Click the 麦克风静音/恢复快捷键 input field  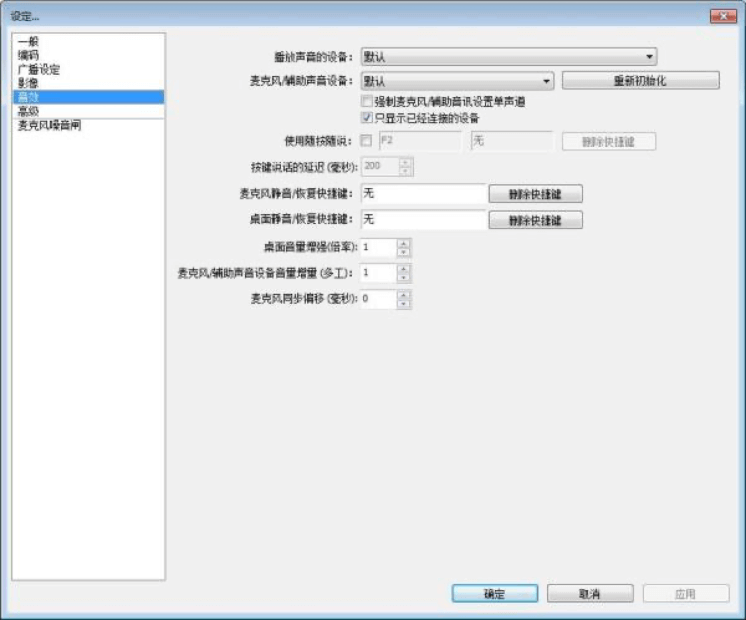[x=421, y=193]
